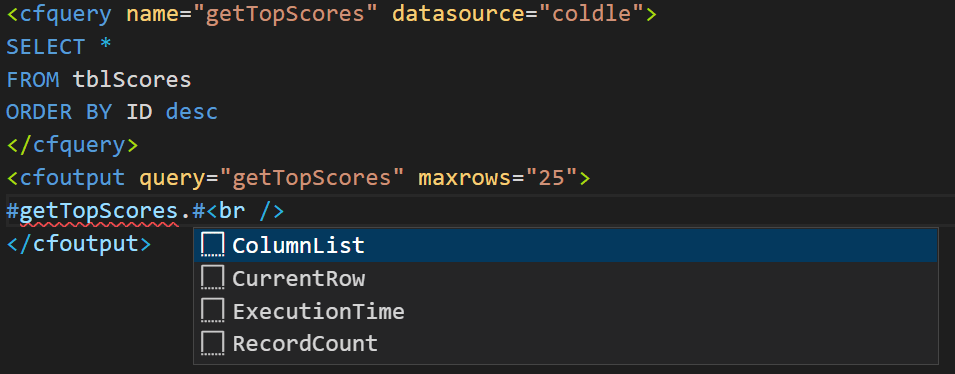Click the ExecutionTime property icon
Screen dimensions: 955x374
pos(213,311)
